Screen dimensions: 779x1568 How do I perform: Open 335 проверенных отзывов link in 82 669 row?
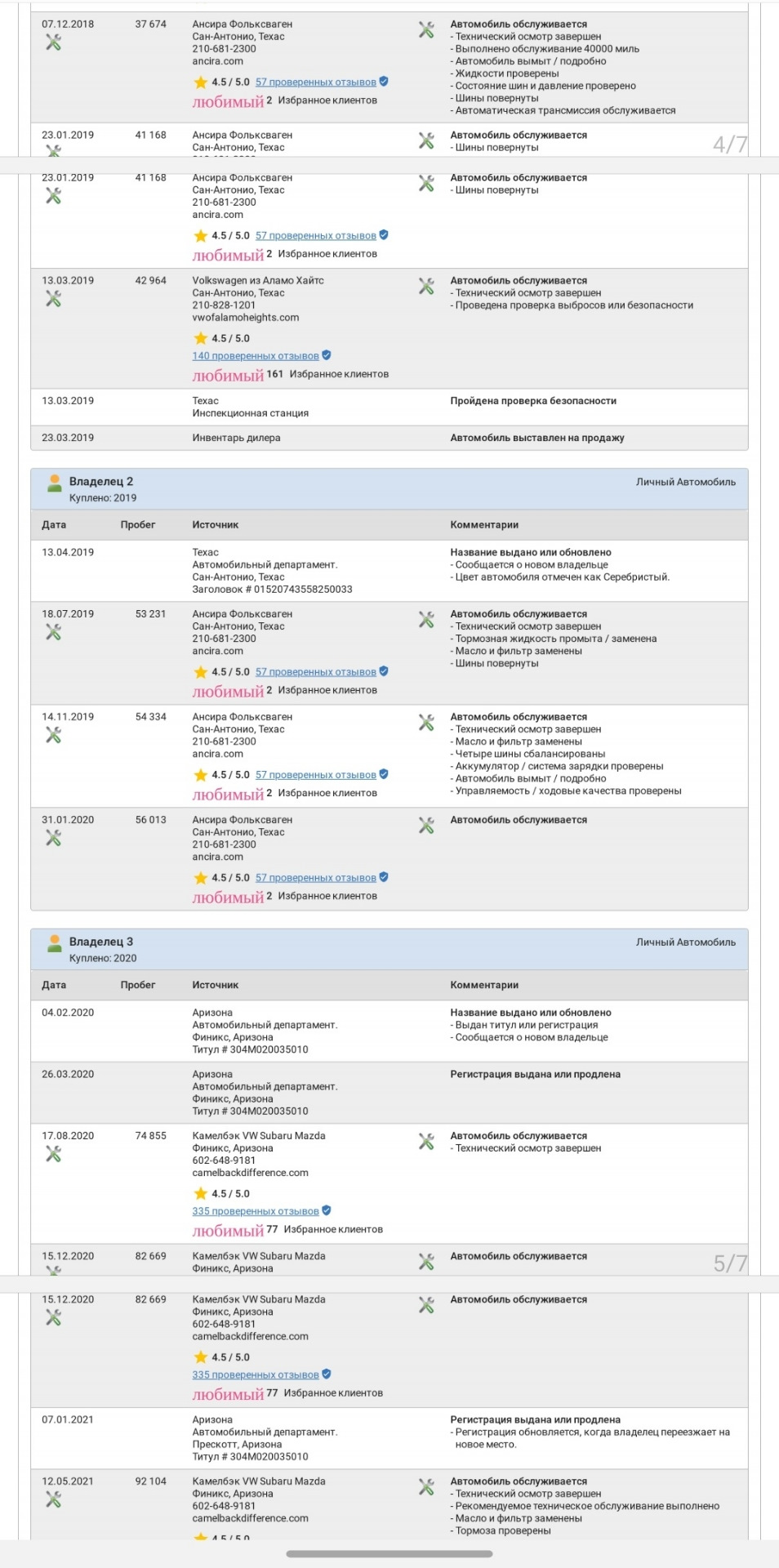pos(256,1374)
